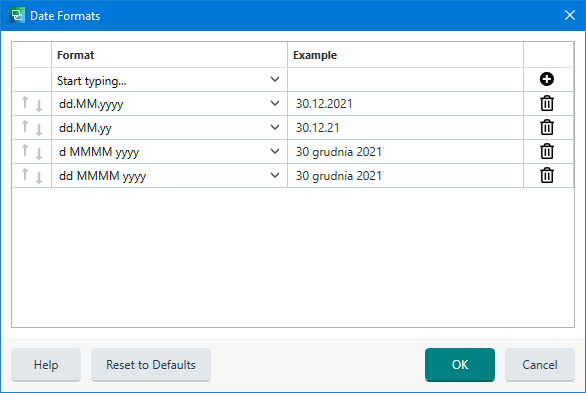586x393 pixels.
Task: Click the Cancel button
Action: 540,365
